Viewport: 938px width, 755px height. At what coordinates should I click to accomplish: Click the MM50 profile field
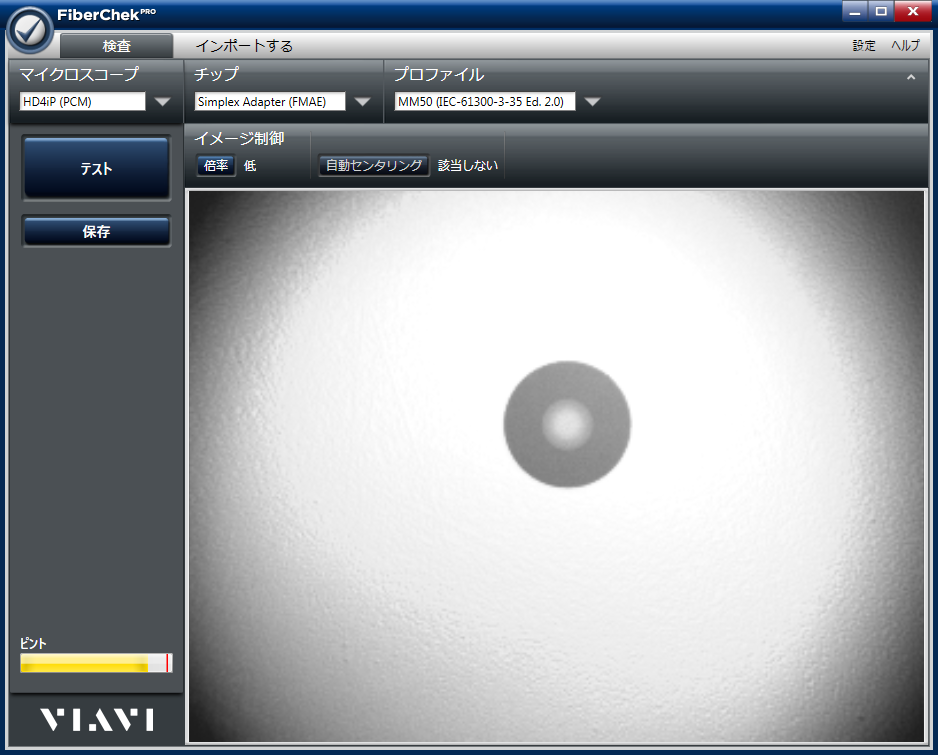(x=485, y=102)
